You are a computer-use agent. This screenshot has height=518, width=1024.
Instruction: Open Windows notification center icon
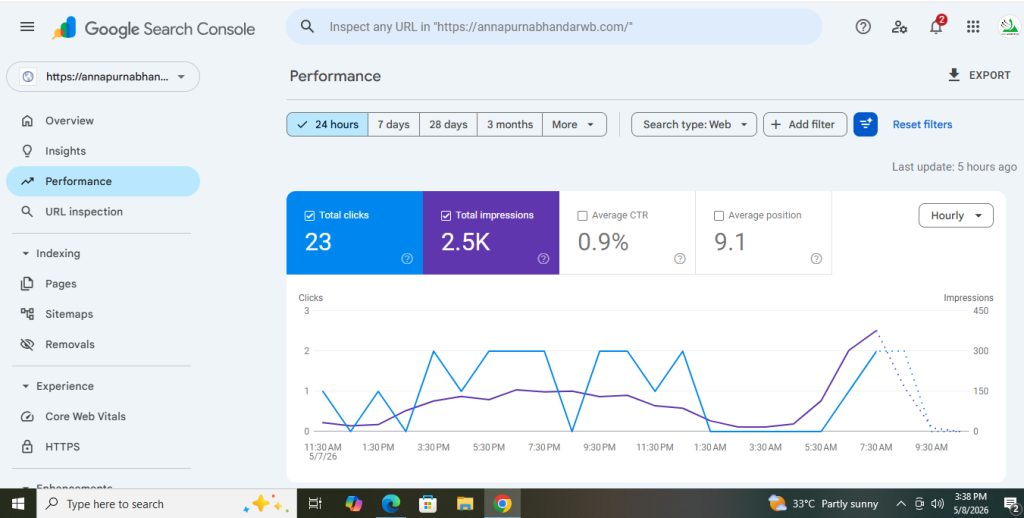click(x=1011, y=504)
